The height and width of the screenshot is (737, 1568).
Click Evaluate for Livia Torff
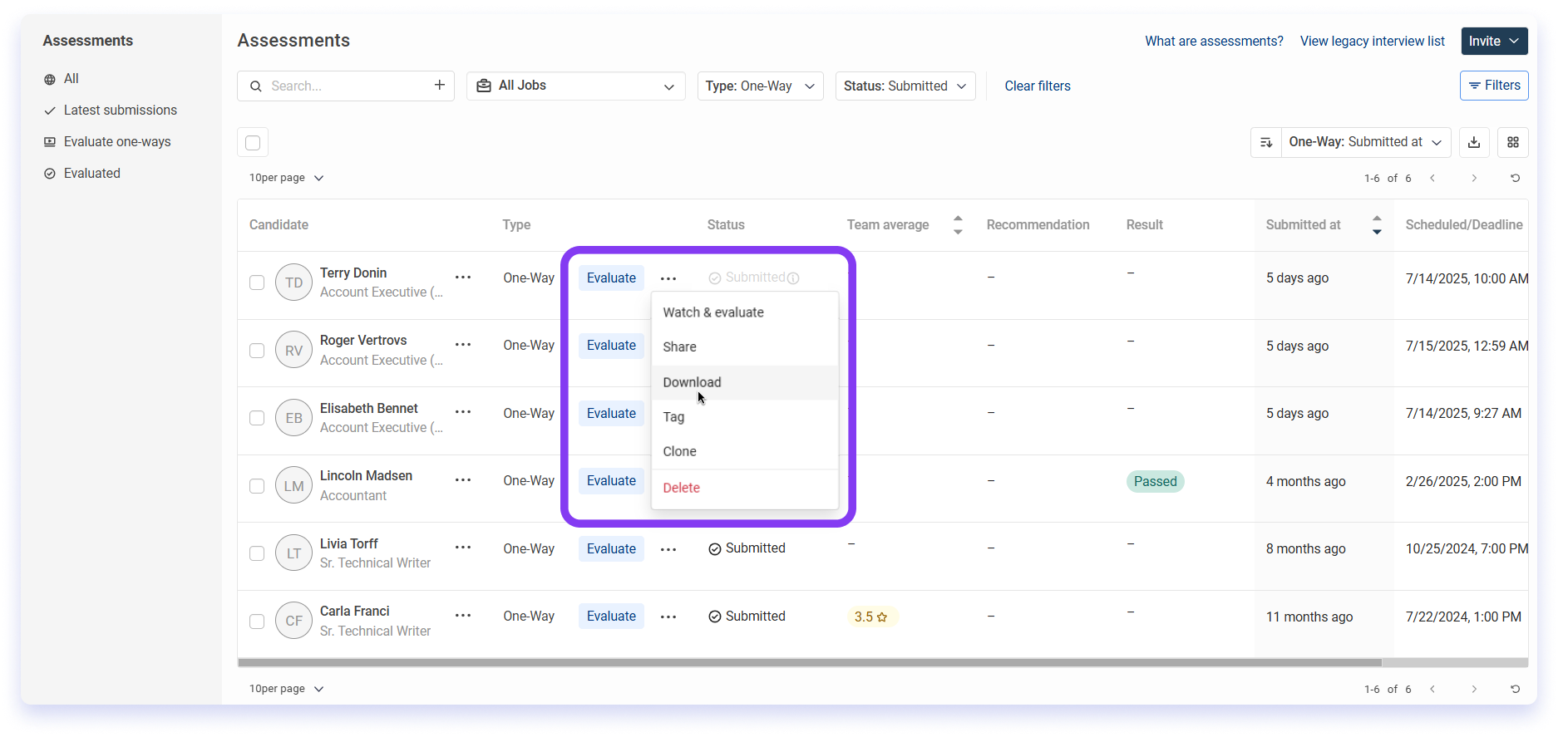click(611, 549)
